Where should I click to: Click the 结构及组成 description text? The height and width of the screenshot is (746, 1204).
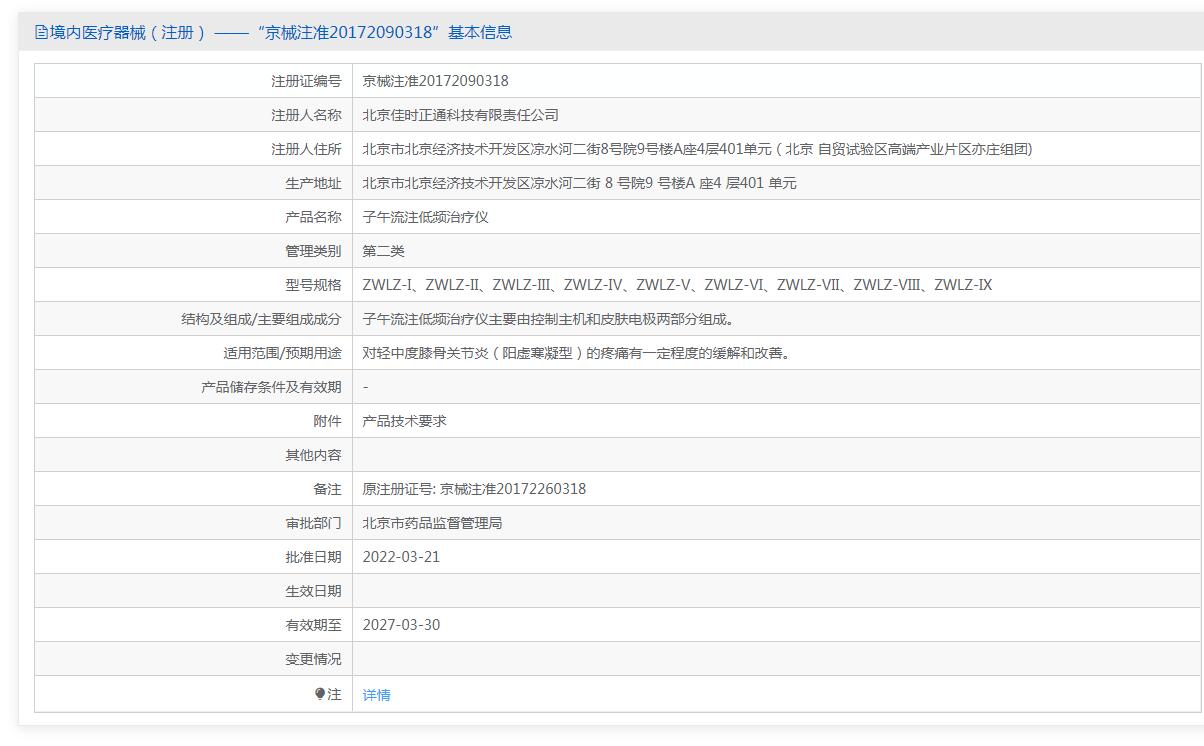pyautogui.click(x=548, y=319)
